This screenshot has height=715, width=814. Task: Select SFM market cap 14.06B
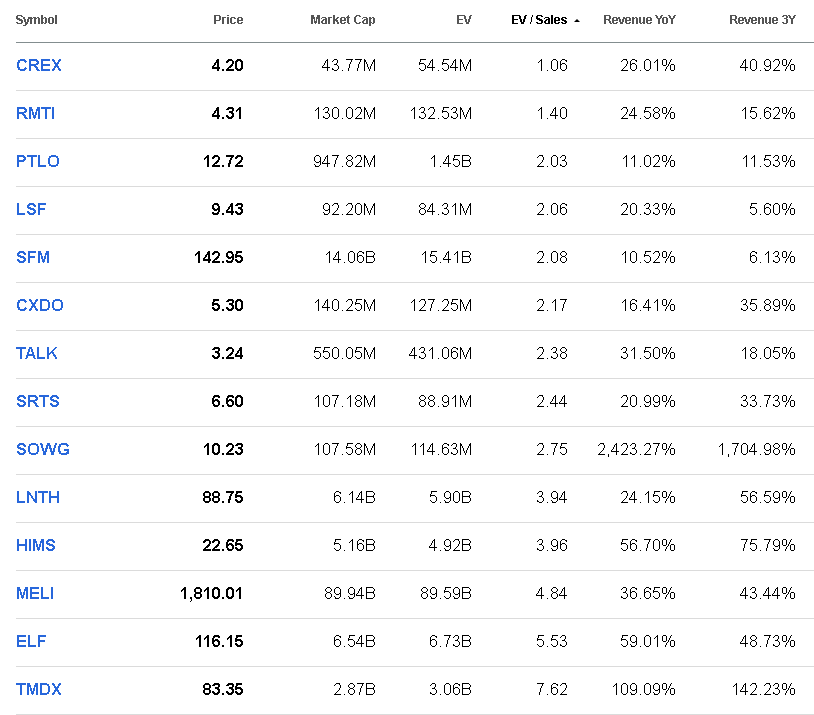350,257
